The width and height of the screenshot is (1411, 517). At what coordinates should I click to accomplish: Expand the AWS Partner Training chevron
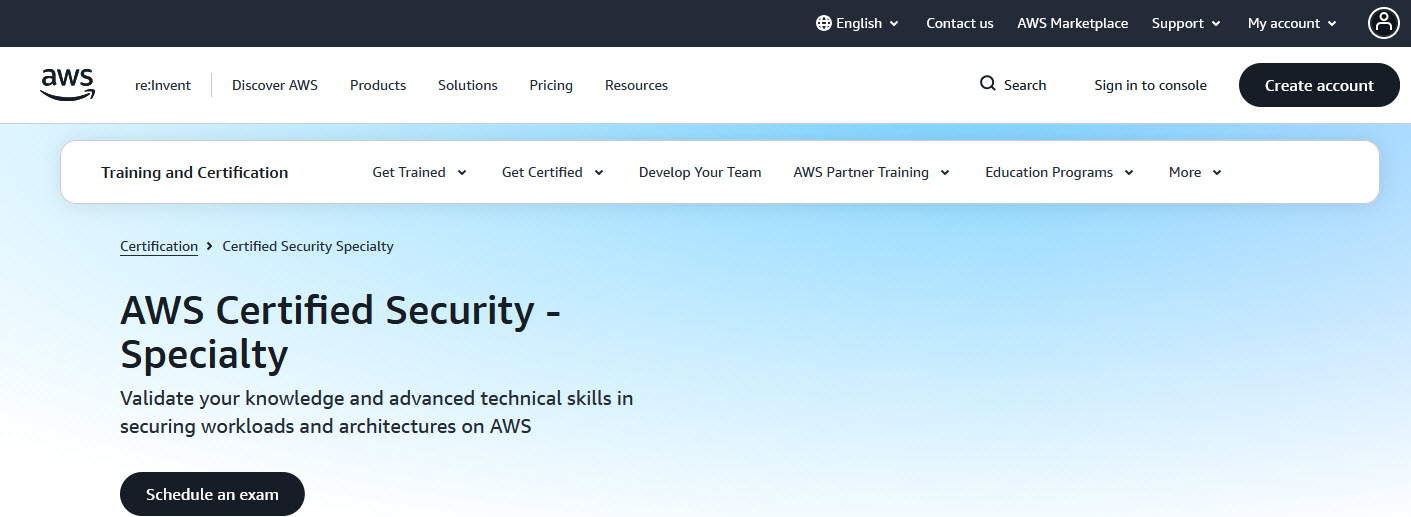(946, 173)
